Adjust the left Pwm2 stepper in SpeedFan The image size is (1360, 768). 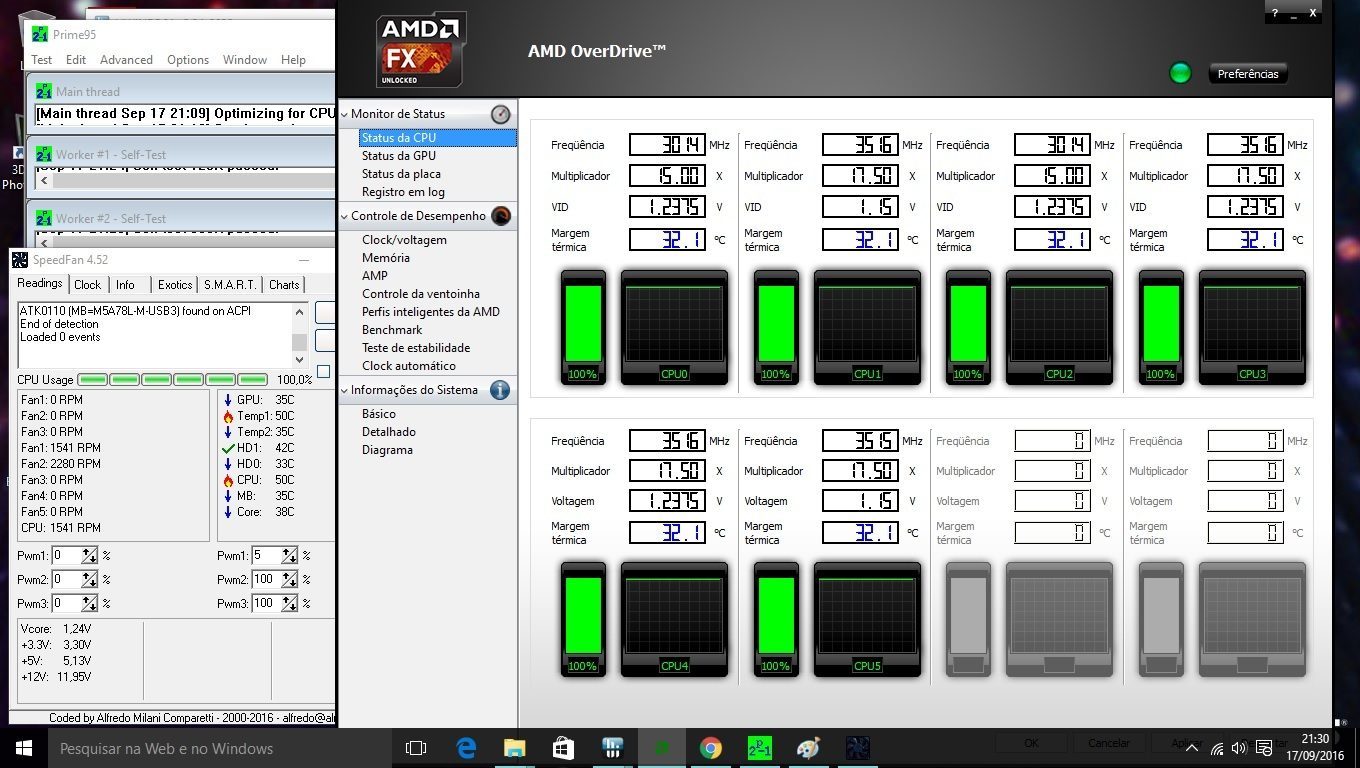[90, 579]
